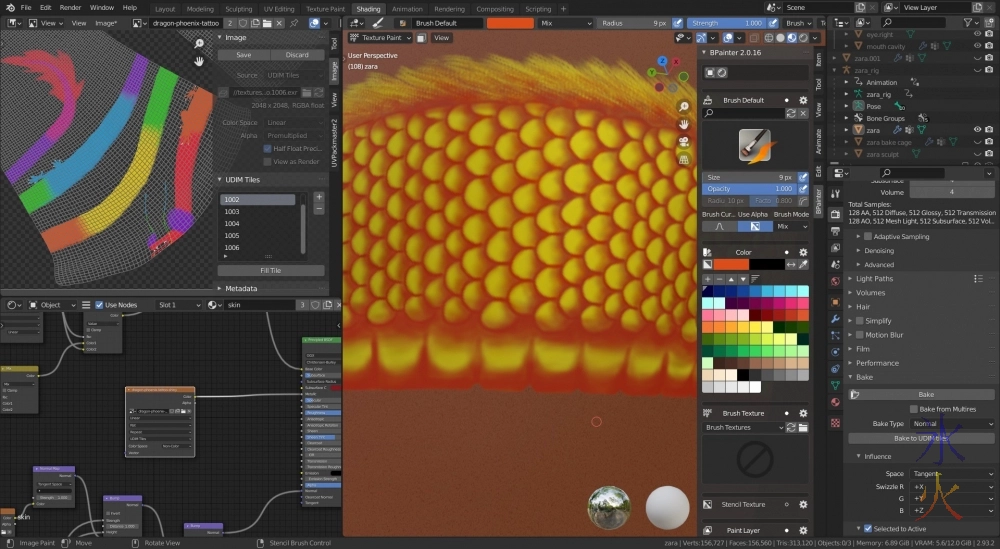This screenshot has height=549, width=1000.
Task: Toggle camera view in the 3D viewport
Action: (x=683, y=141)
